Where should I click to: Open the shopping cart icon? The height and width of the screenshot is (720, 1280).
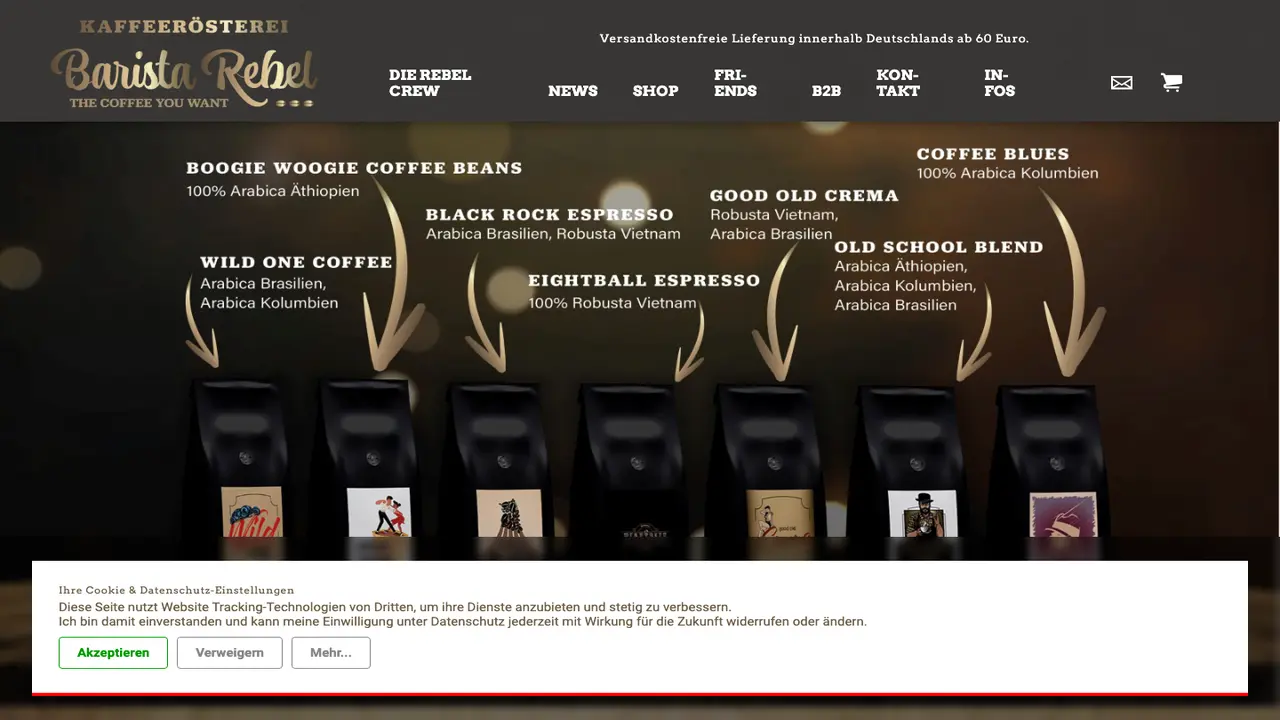1171,82
